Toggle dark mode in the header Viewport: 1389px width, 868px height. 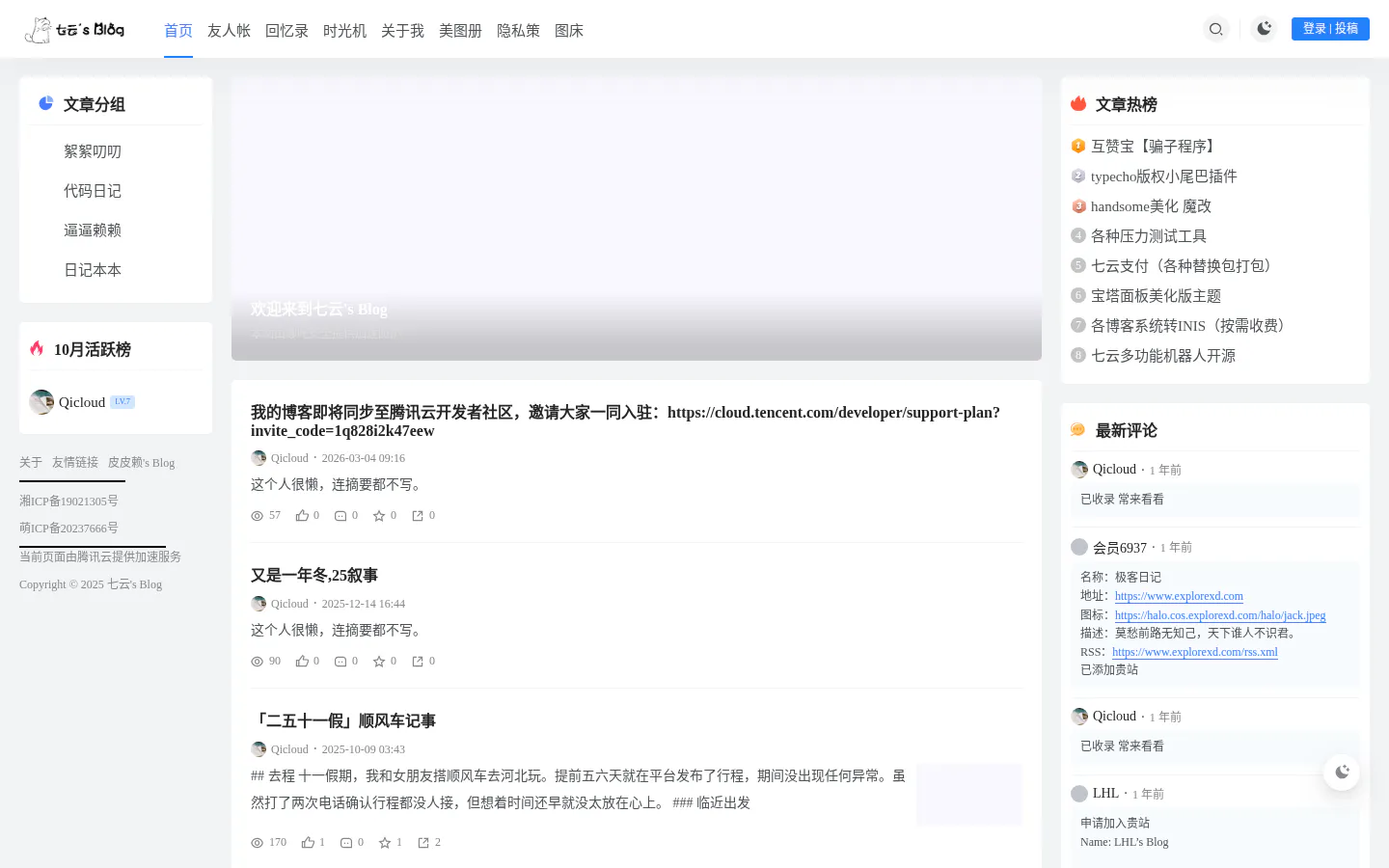(1264, 29)
